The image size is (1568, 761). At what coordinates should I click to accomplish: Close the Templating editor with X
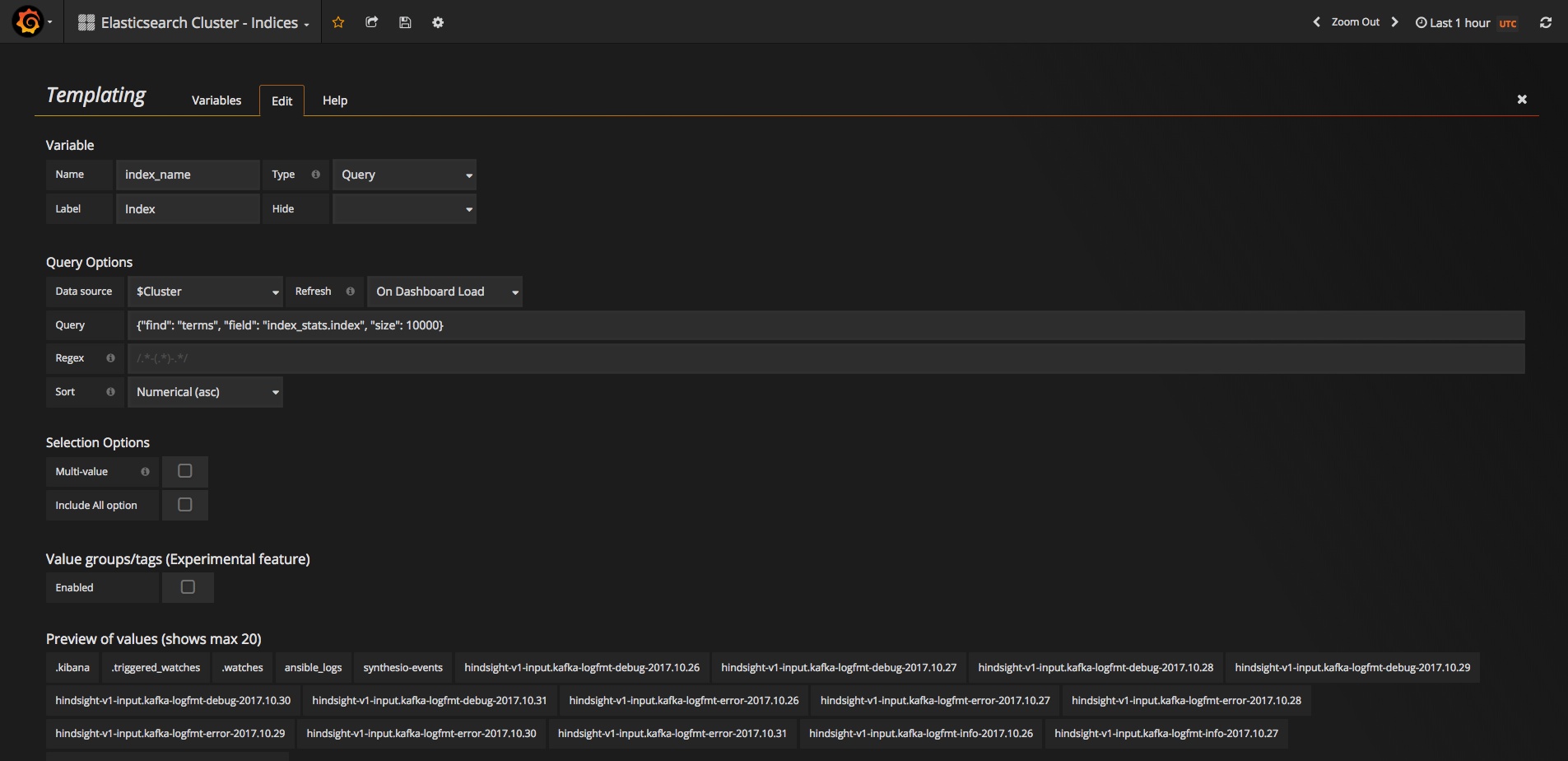[x=1522, y=99]
